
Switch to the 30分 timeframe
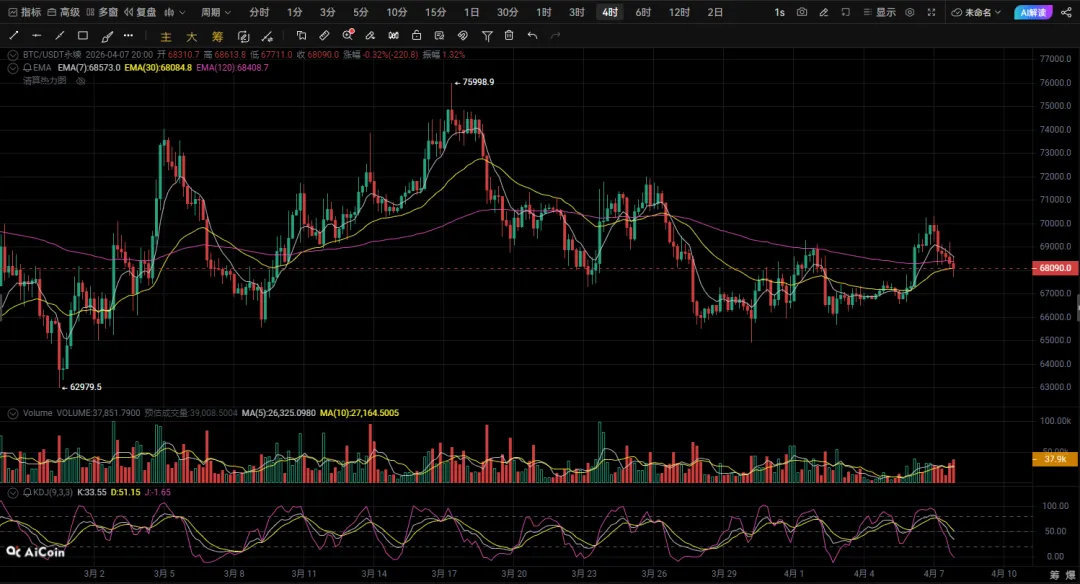pos(507,12)
